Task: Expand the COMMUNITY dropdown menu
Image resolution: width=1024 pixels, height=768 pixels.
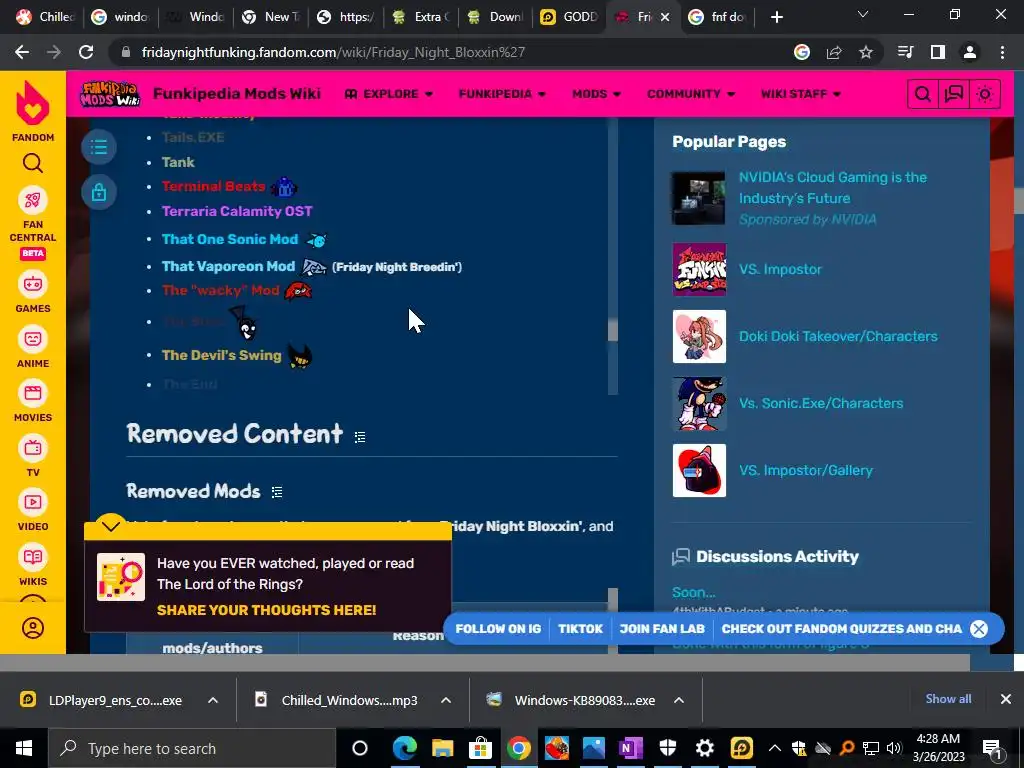Action: pyautogui.click(x=691, y=94)
